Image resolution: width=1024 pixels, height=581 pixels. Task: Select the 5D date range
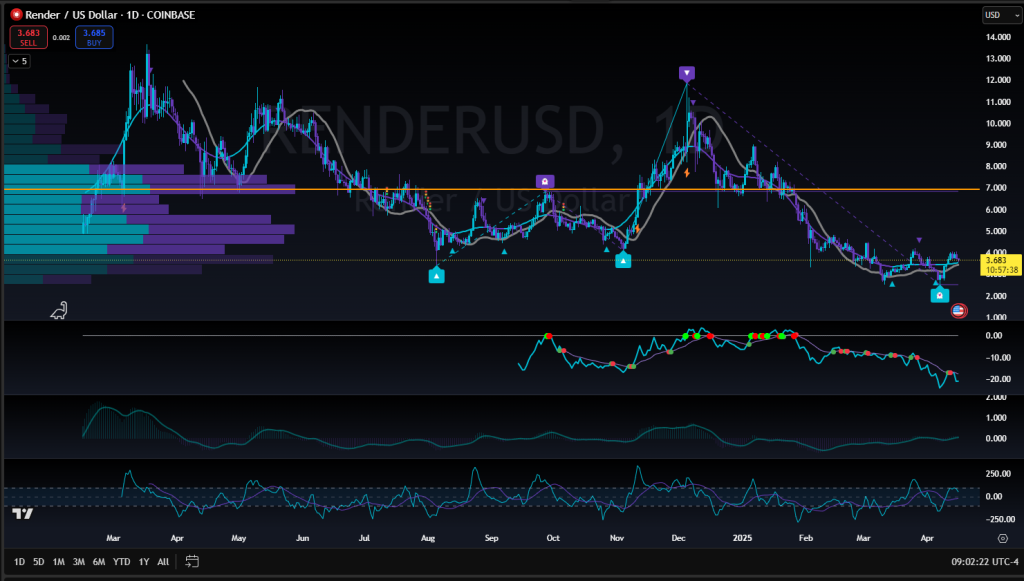pos(39,561)
